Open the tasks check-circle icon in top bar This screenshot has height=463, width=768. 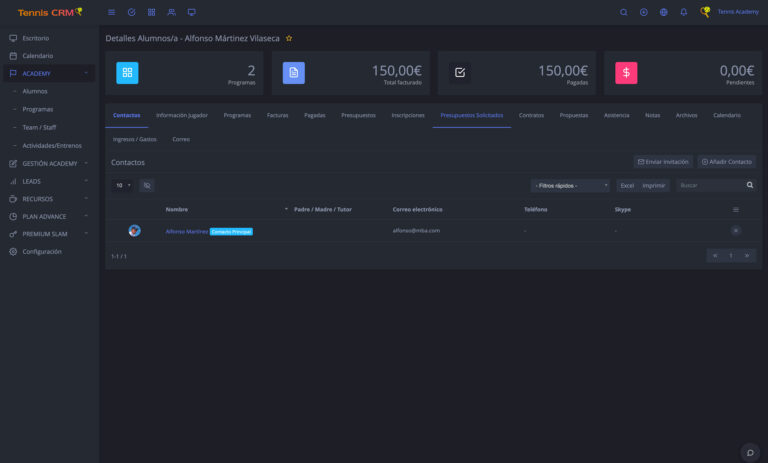tap(131, 12)
